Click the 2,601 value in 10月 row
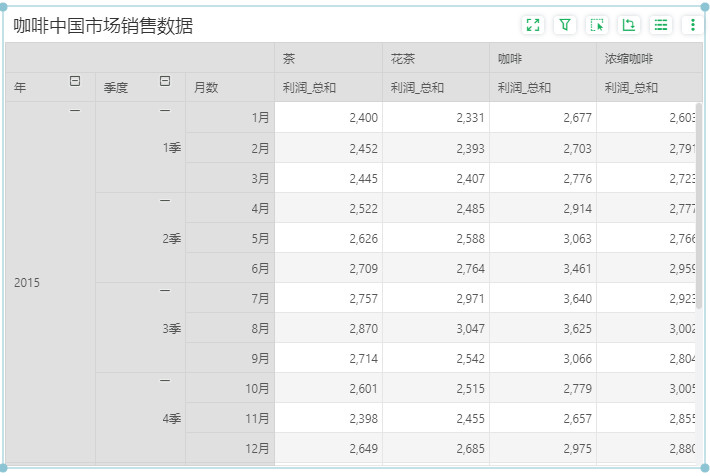 pyautogui.click(x=364, y=389)
